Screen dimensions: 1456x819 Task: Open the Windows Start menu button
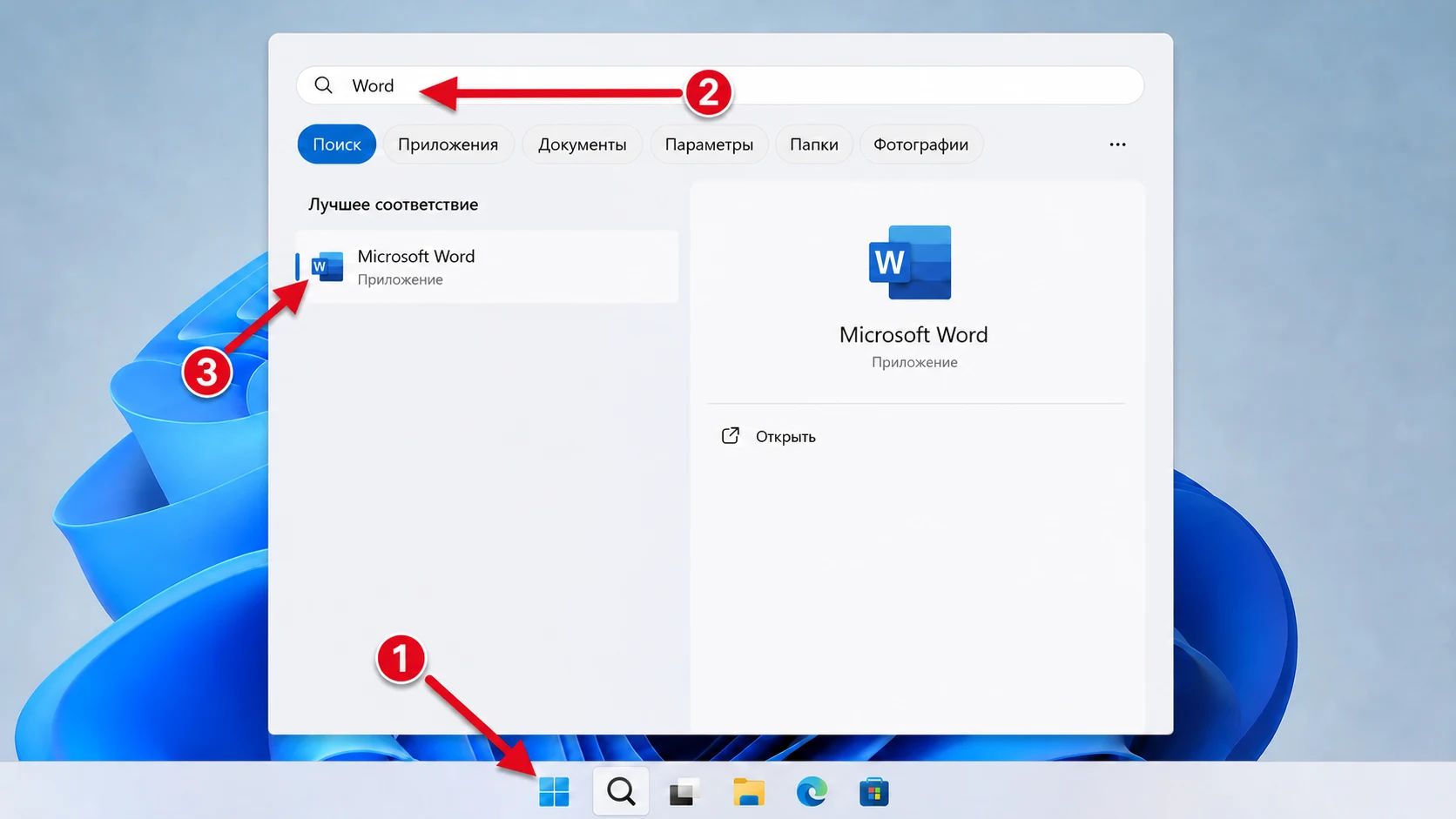(554, 792)
